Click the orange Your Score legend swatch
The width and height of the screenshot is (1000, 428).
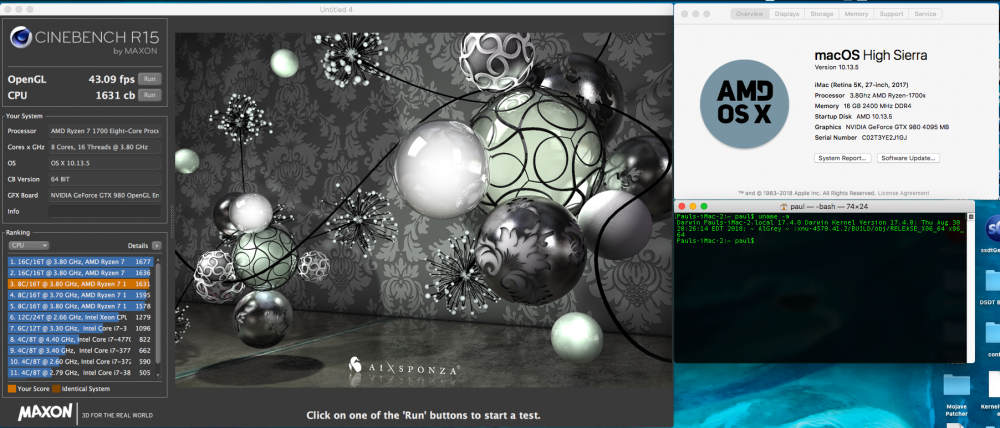11,388
